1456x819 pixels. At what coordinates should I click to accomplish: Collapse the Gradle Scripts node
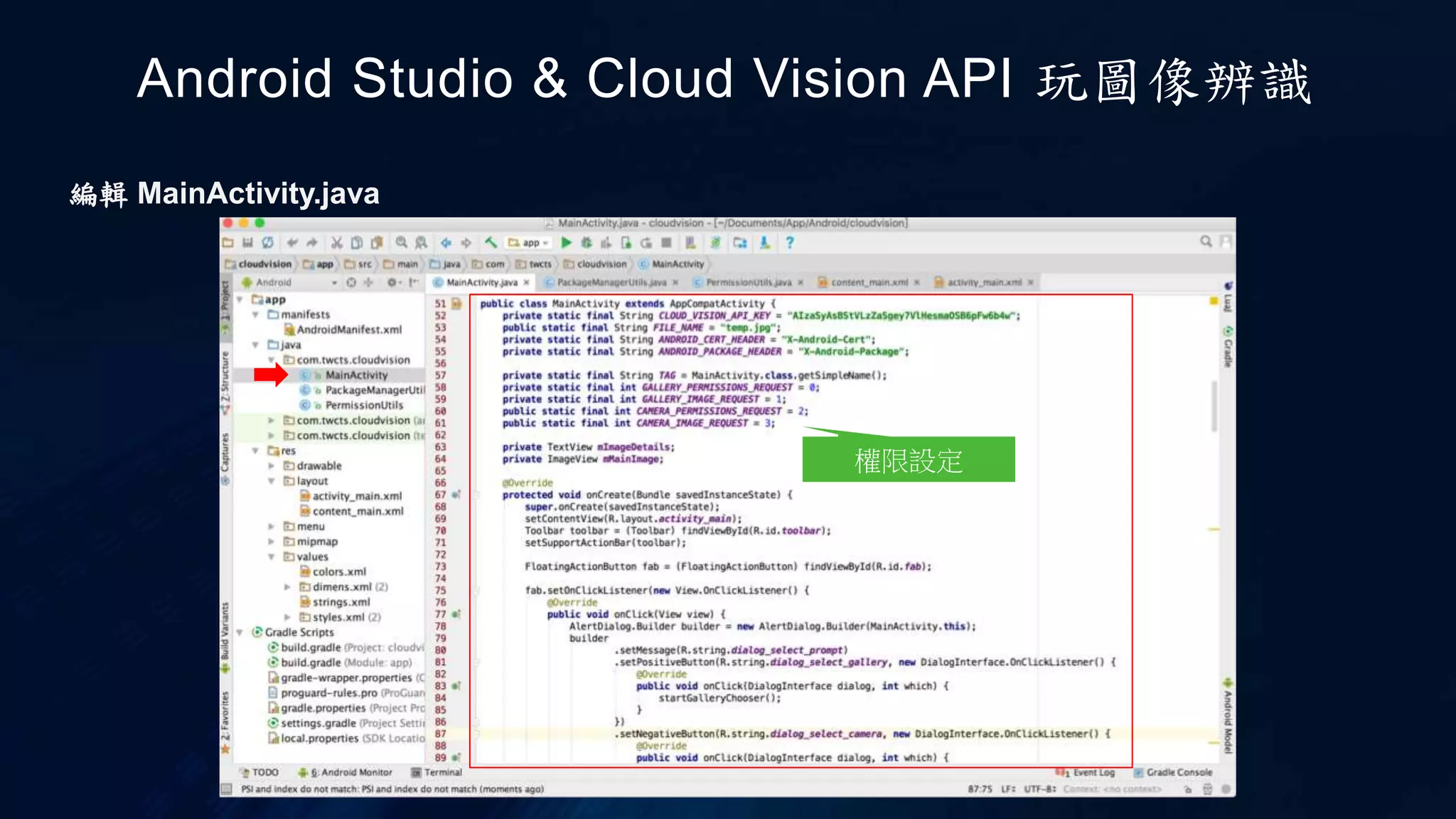tap(240, 632)
